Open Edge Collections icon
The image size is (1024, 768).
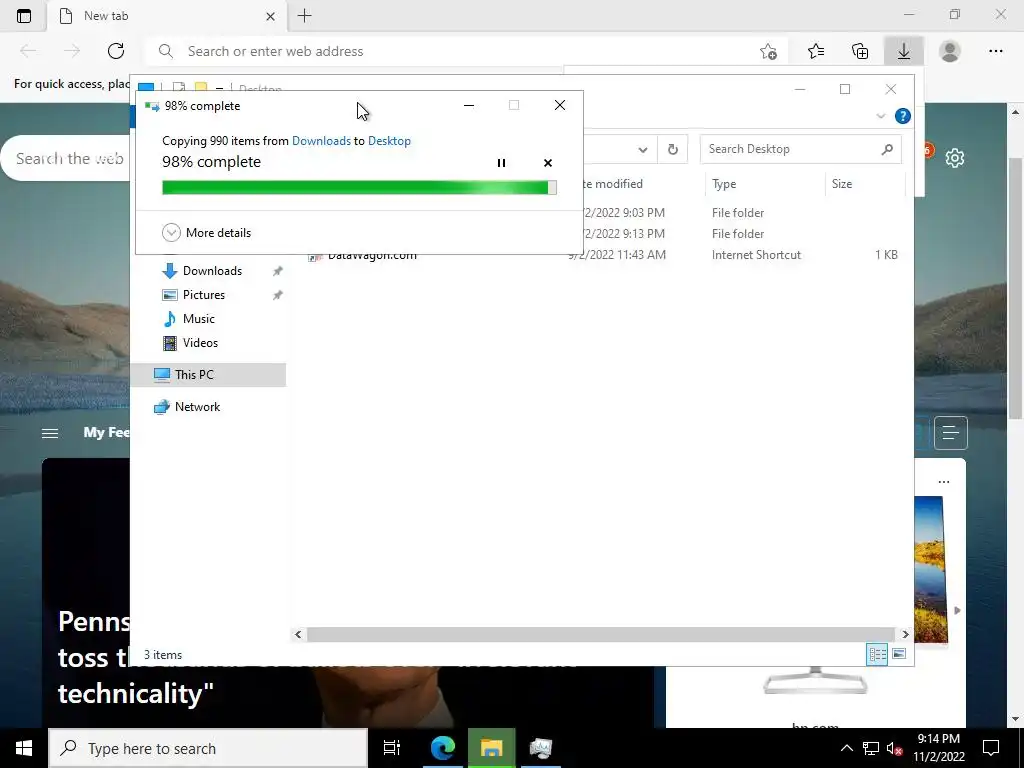coord(860,51)
